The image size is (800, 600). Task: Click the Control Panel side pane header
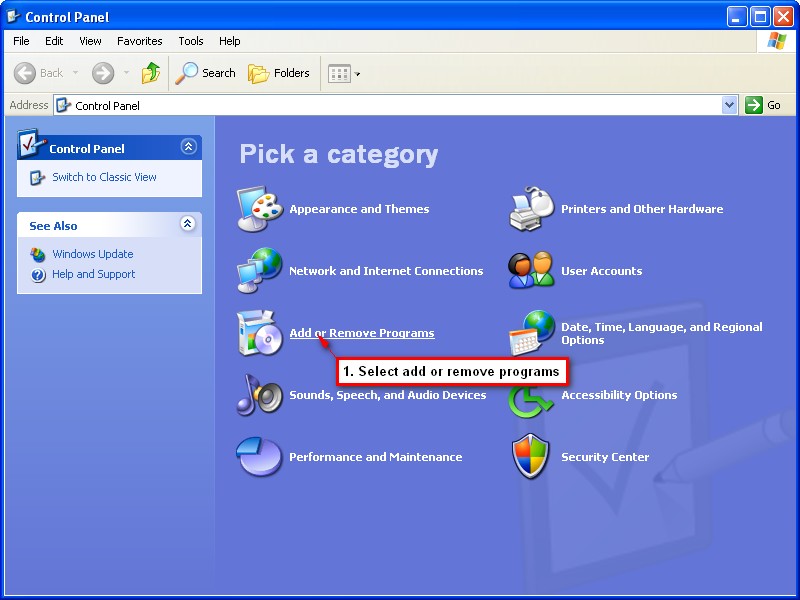(x=109, y=147)
